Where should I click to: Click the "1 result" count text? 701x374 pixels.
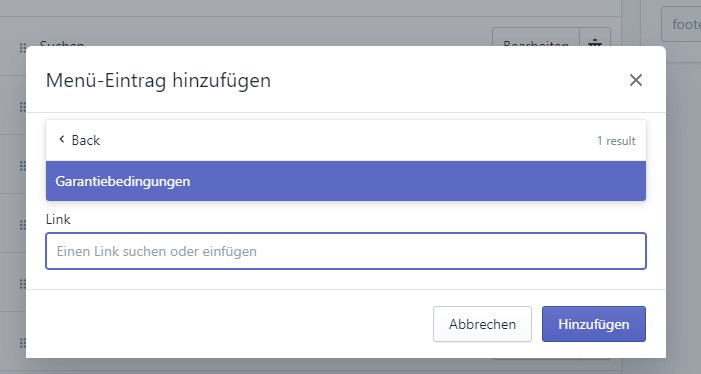pyautogui.click(x=616, y=141)
